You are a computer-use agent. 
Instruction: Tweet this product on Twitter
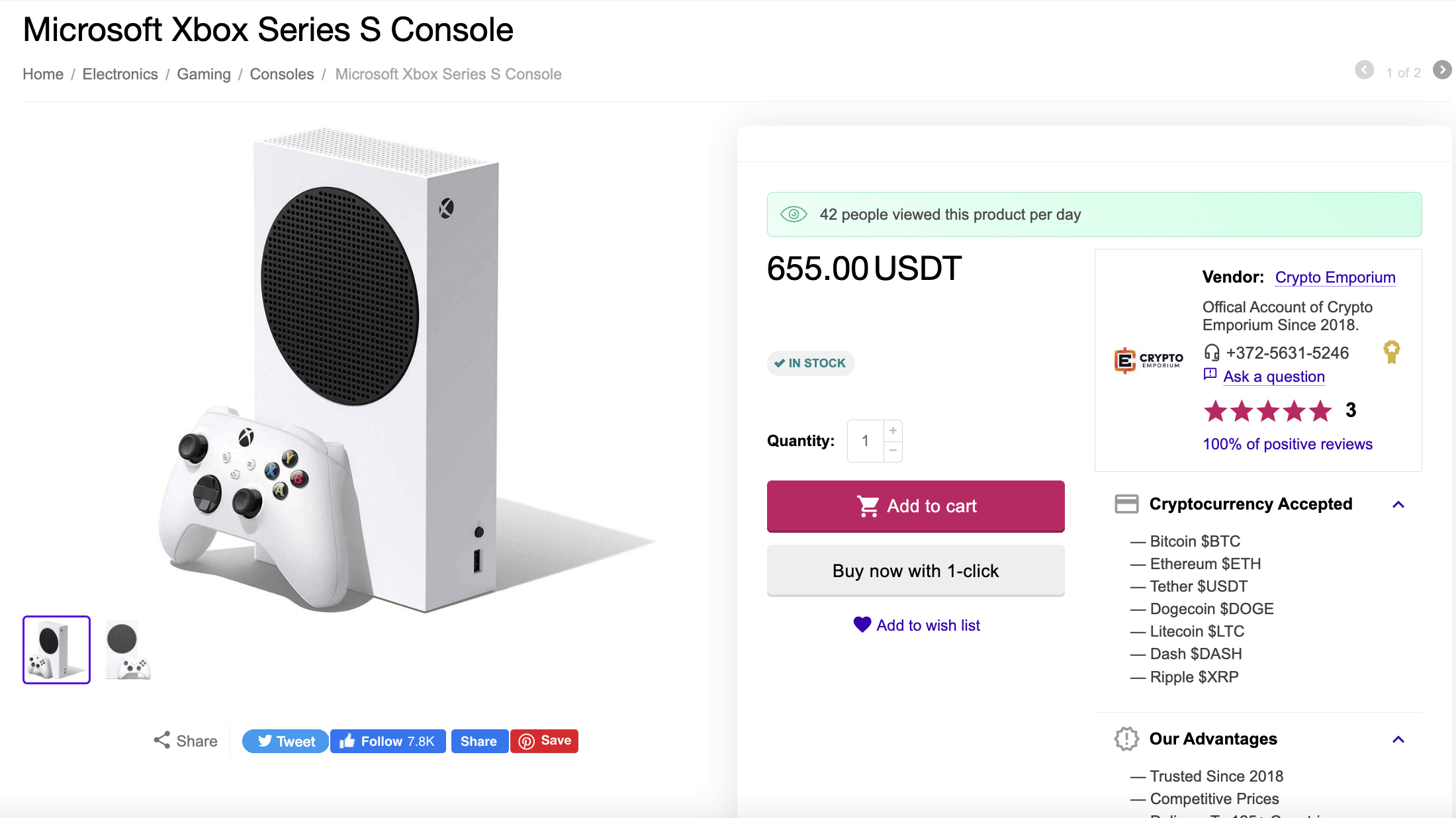285,741
